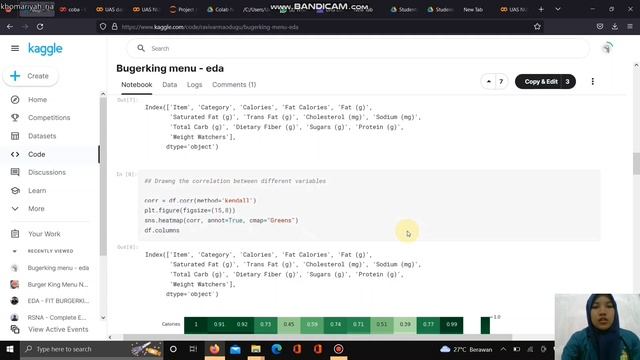Open the Kaggle hamburger menu
Image resolution: width=640 pixels, height=360 pixels.
(x=15, y=48)
